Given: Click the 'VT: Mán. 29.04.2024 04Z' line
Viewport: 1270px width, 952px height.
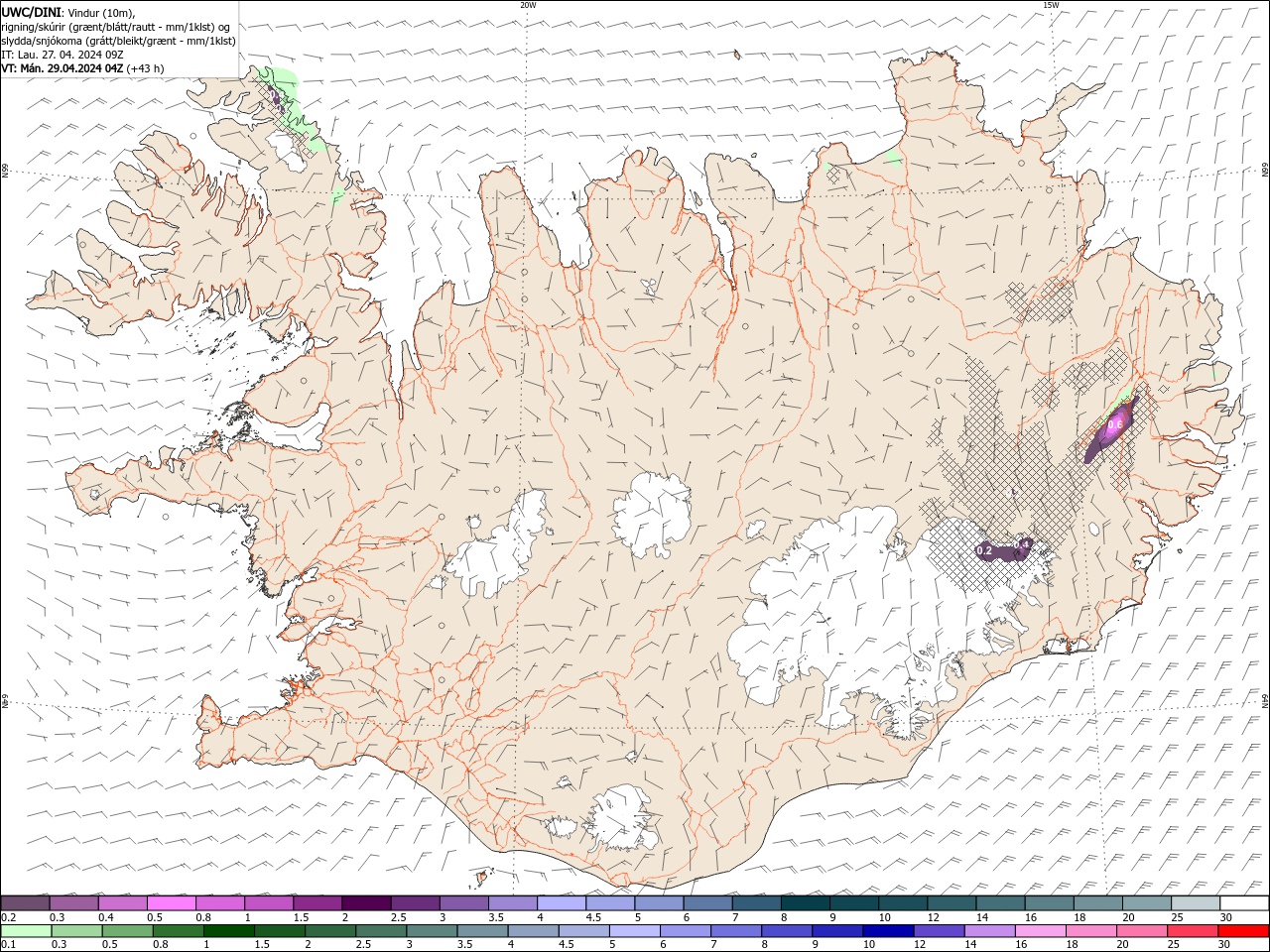Looking at the screenshot, I should pos(63,68).
